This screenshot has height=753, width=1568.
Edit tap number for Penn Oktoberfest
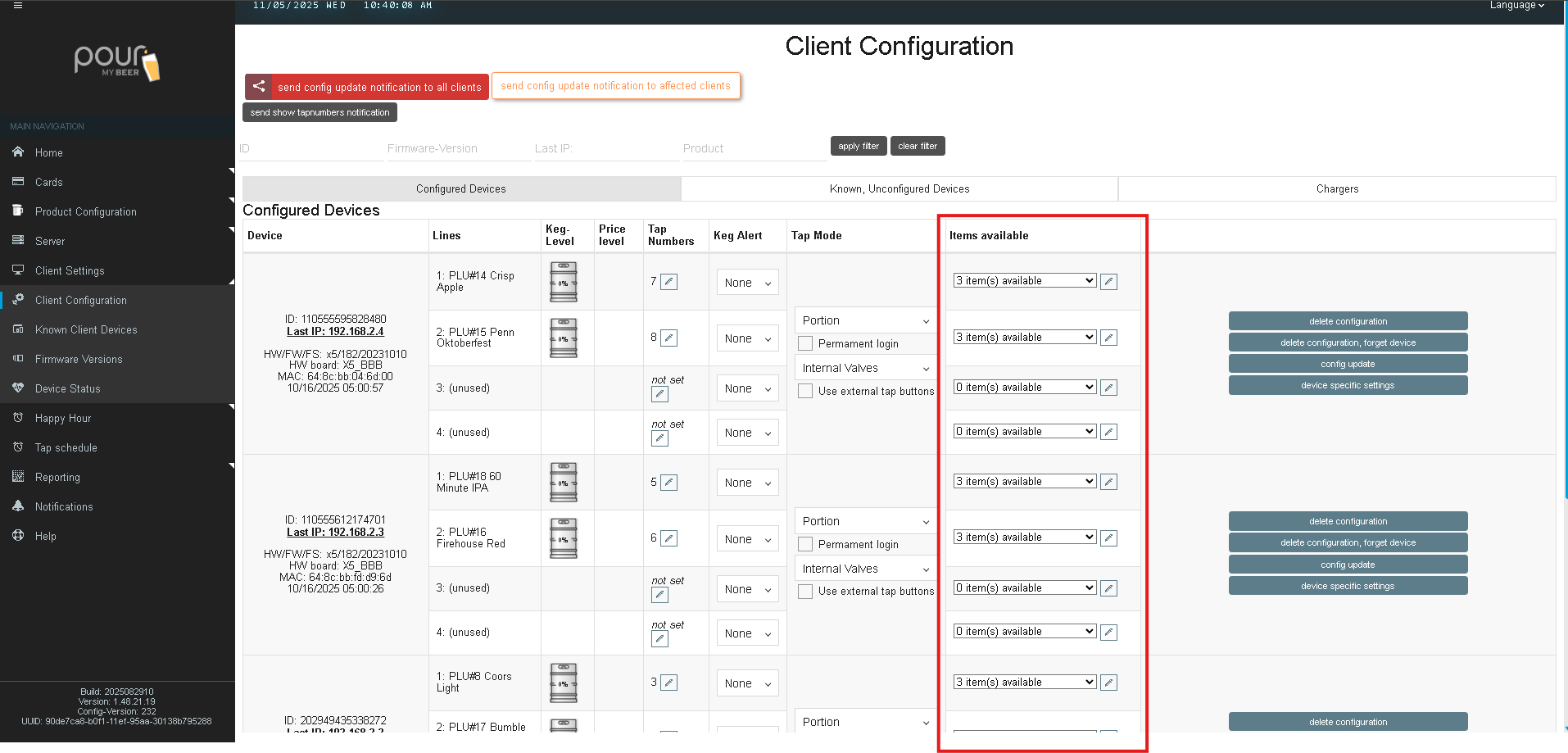(x=669, y=338)
